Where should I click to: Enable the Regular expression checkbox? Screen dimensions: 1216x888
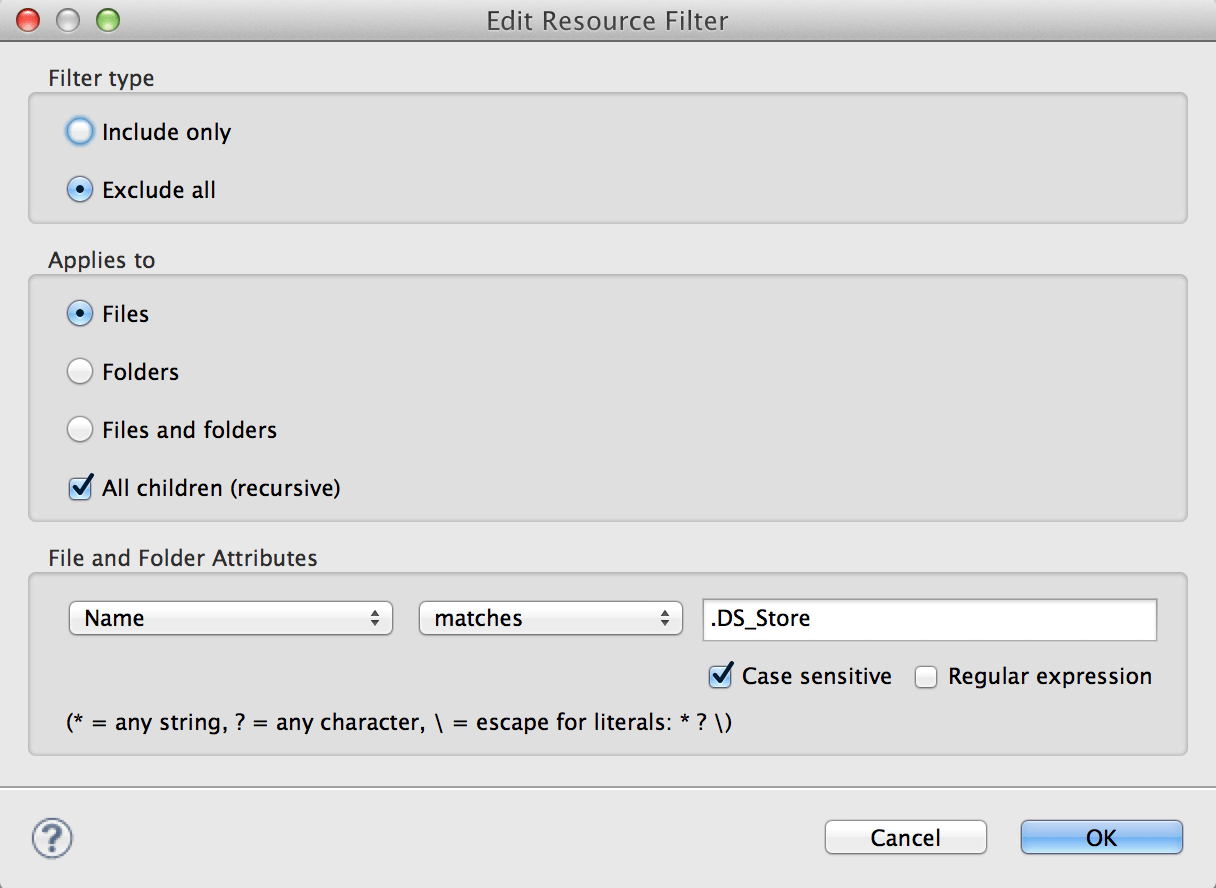pyautogui.click(x=925, y=676)
